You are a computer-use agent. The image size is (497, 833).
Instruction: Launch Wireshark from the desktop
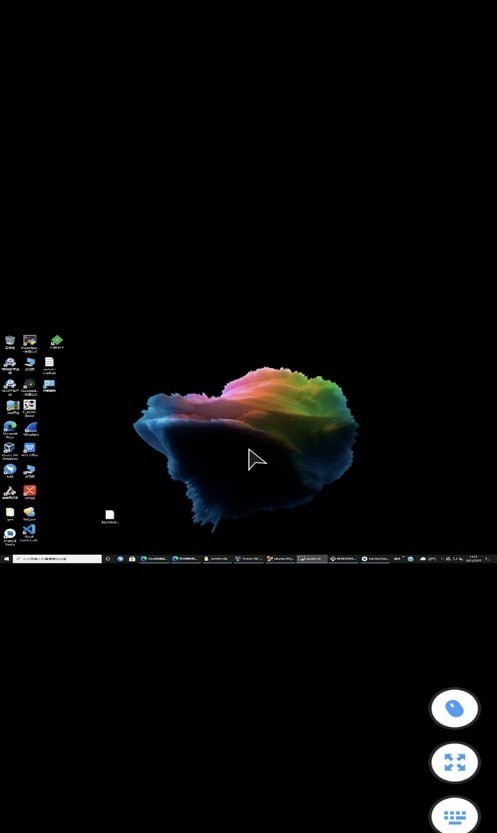(x=31, y=427)
